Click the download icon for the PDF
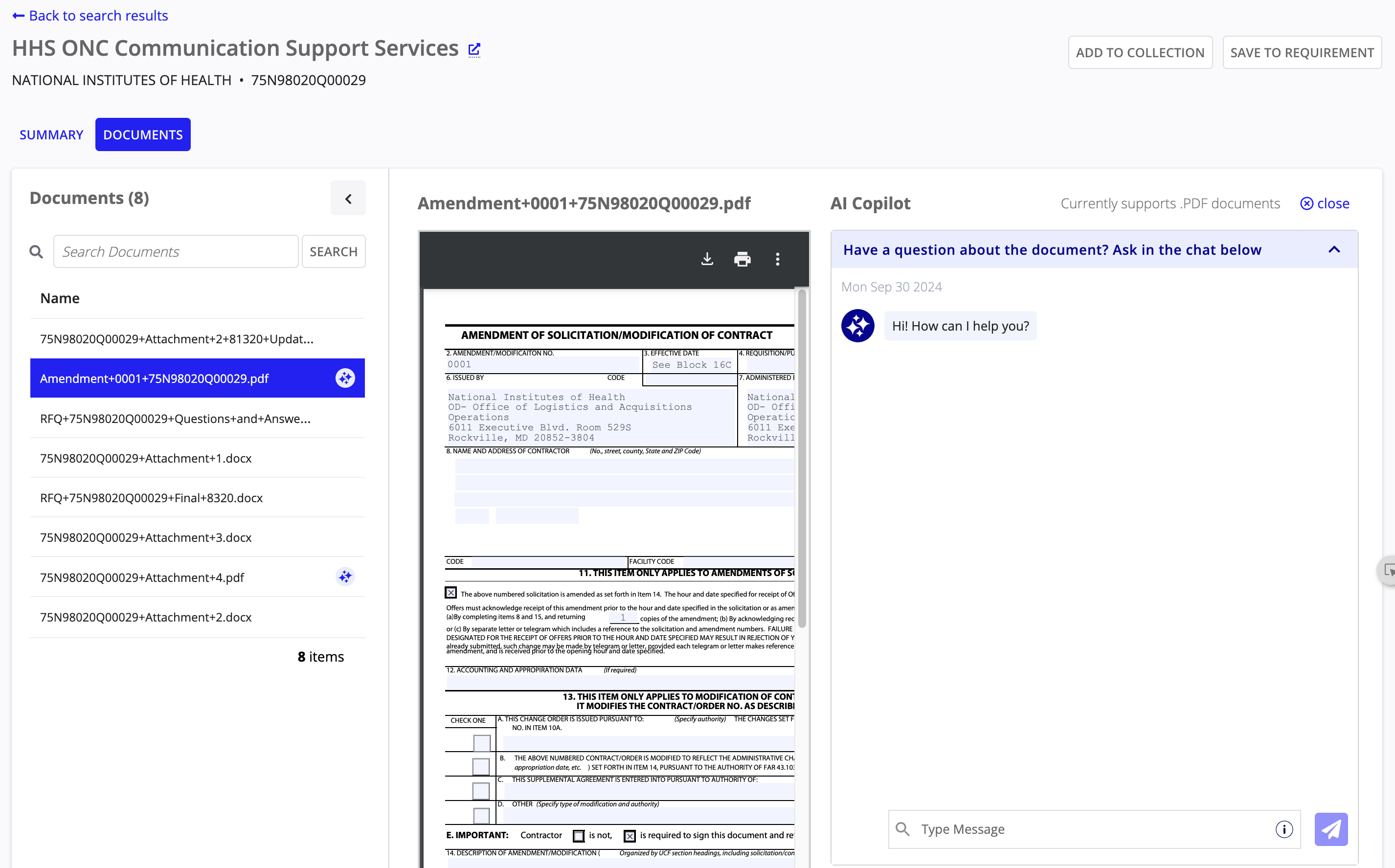 707,259
